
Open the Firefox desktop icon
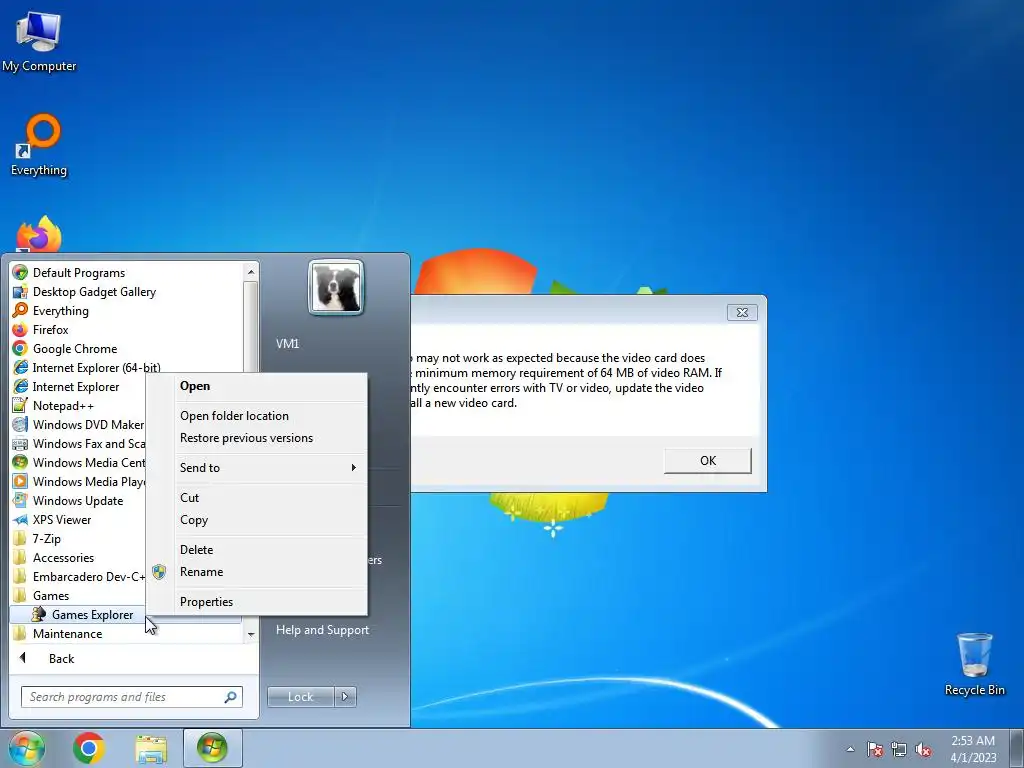click(x=39, y=235)
